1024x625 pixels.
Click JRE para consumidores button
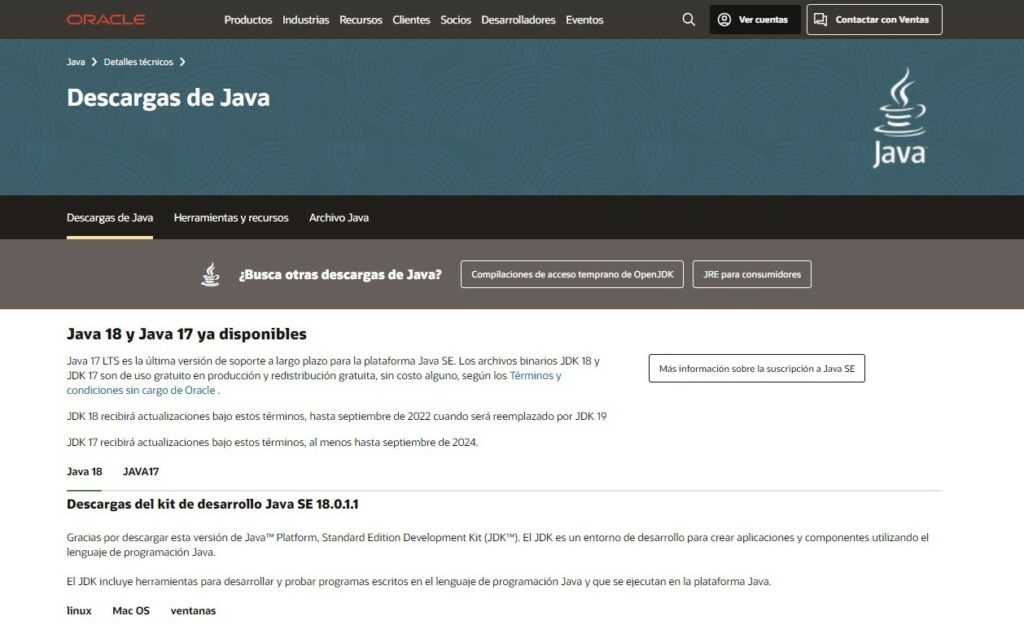pos(752,274)
